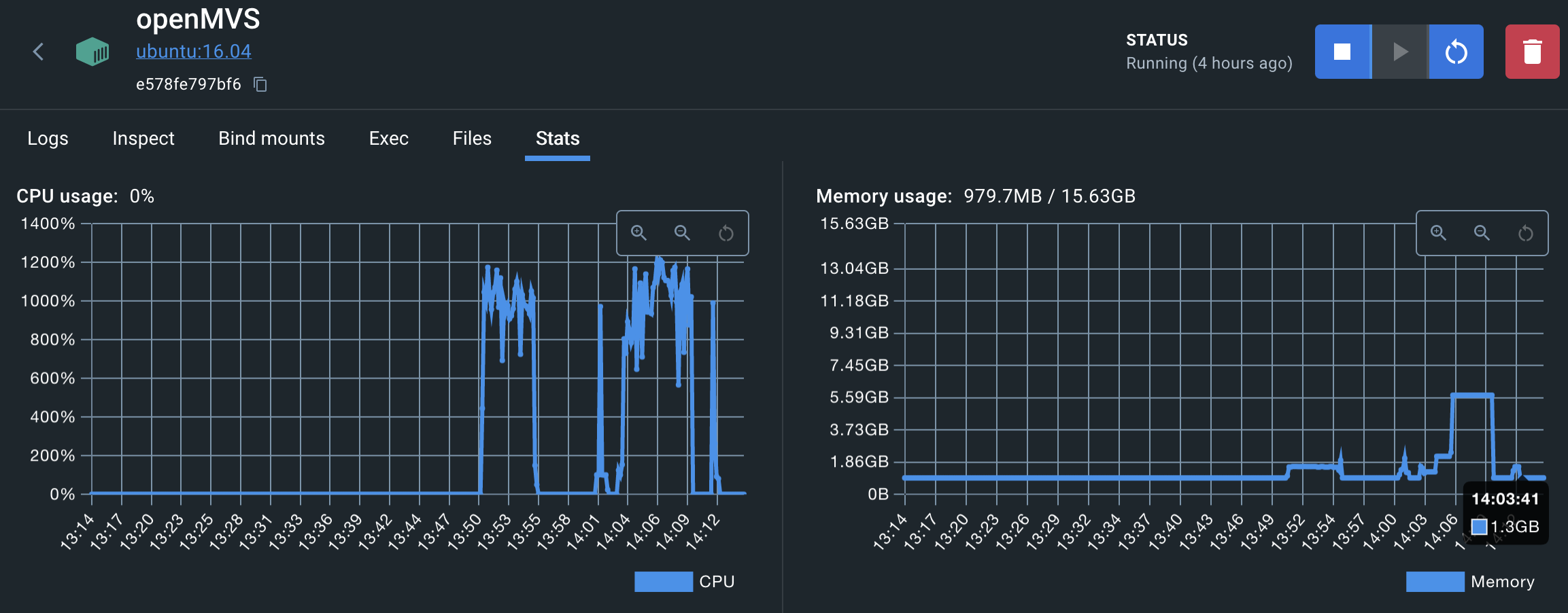Click the green container cube icon

92,52
